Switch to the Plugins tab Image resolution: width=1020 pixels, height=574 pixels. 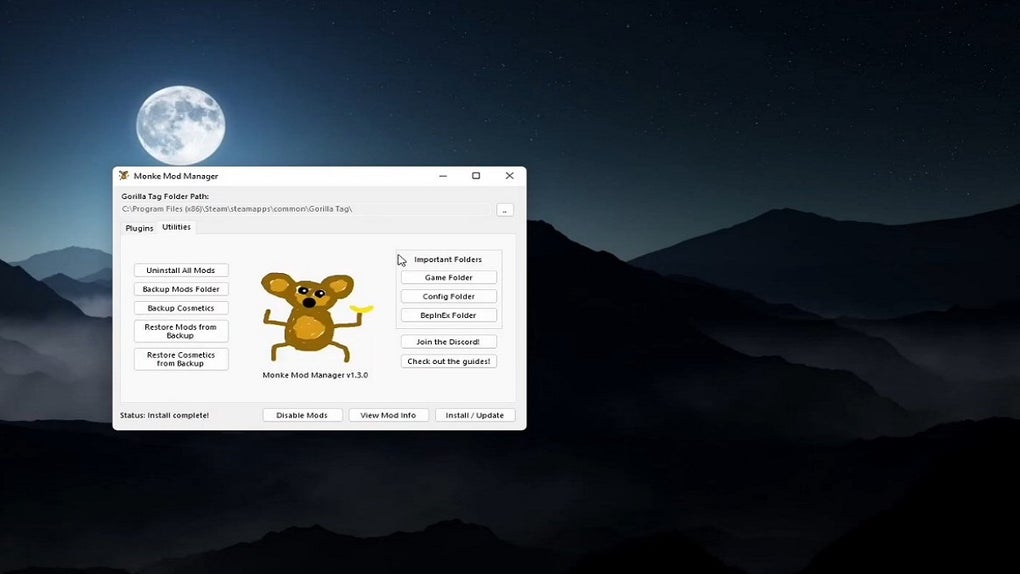[x=139, y=228]
